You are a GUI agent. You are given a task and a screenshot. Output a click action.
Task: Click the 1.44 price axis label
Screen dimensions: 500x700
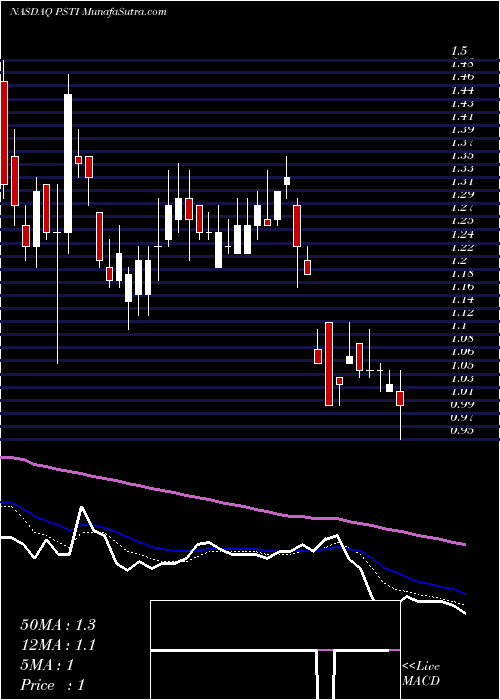click(463, 91)
